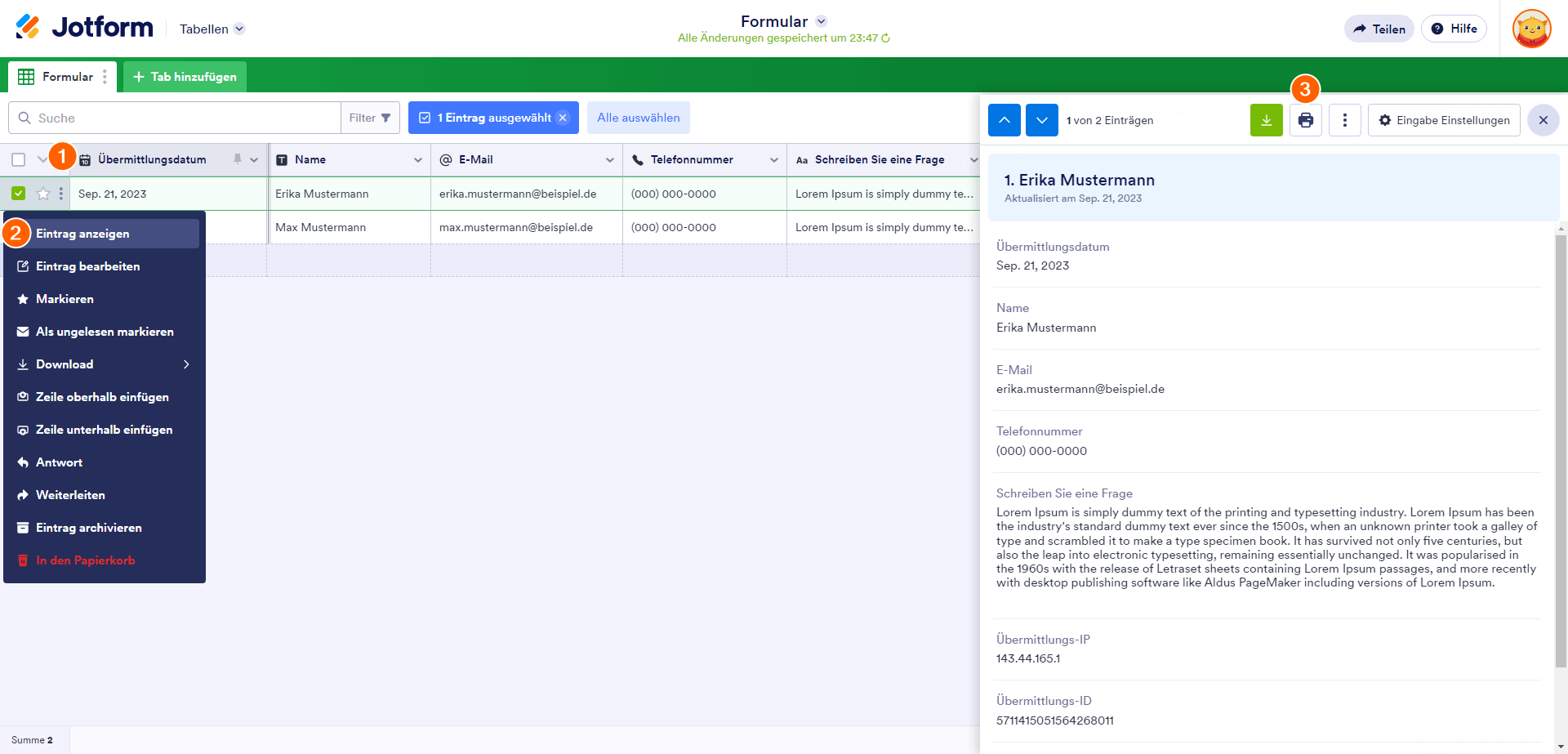The height and width of the screenshot is (754, 1568).
Task: Open the row menu dots for Erika Mustermann
Action: point(61,194)
